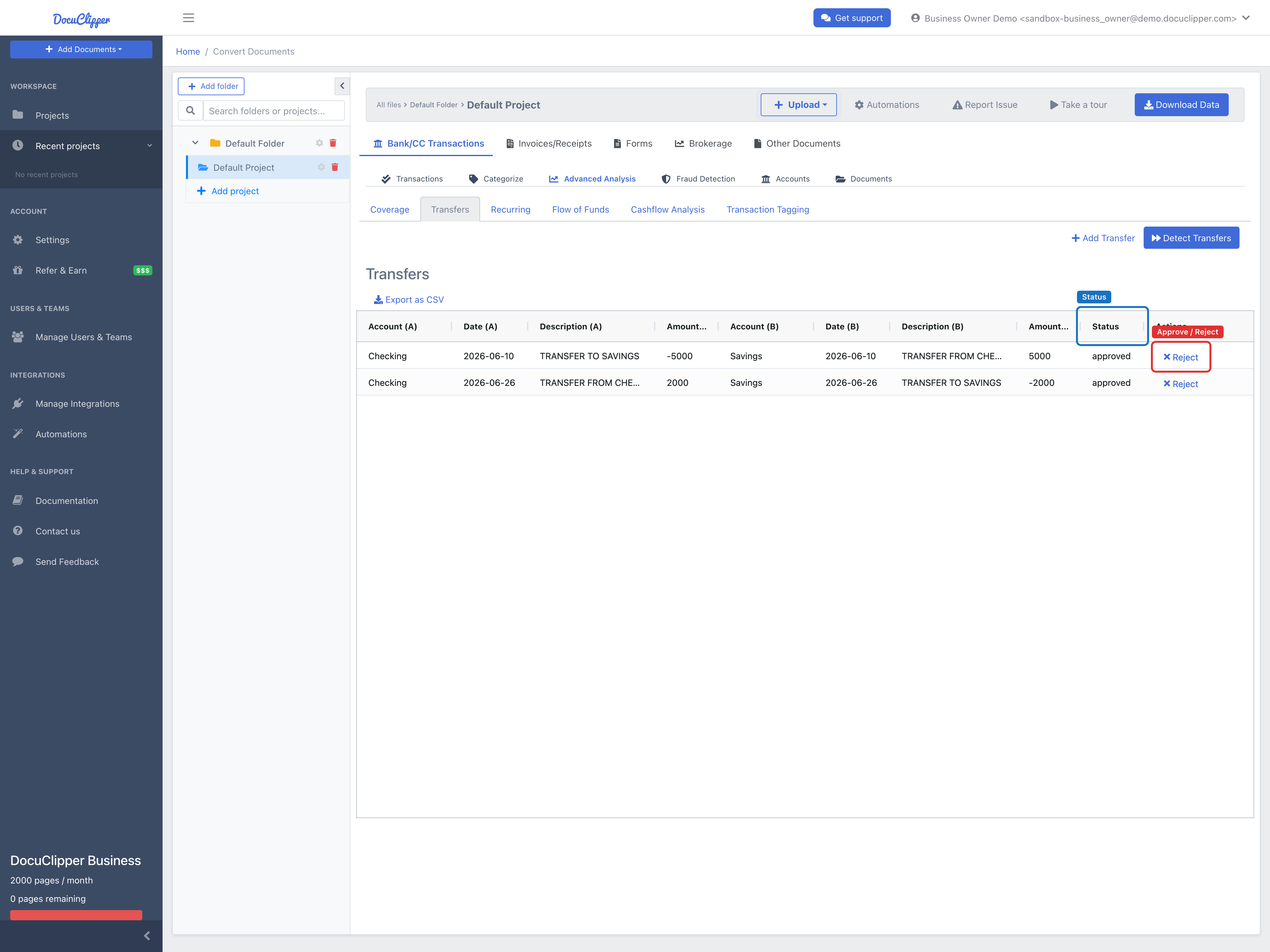The width and height of the screenshot is (1270, 952).
Task: Reject the 2026-06-10 transfer
Action: (1180, 357)
